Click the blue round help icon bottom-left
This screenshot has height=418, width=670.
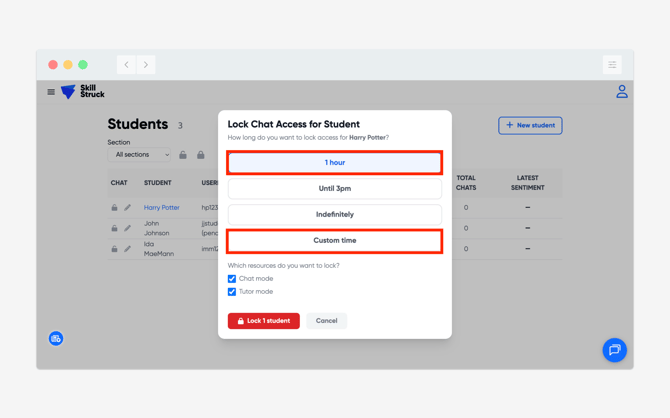click(56, 339)
